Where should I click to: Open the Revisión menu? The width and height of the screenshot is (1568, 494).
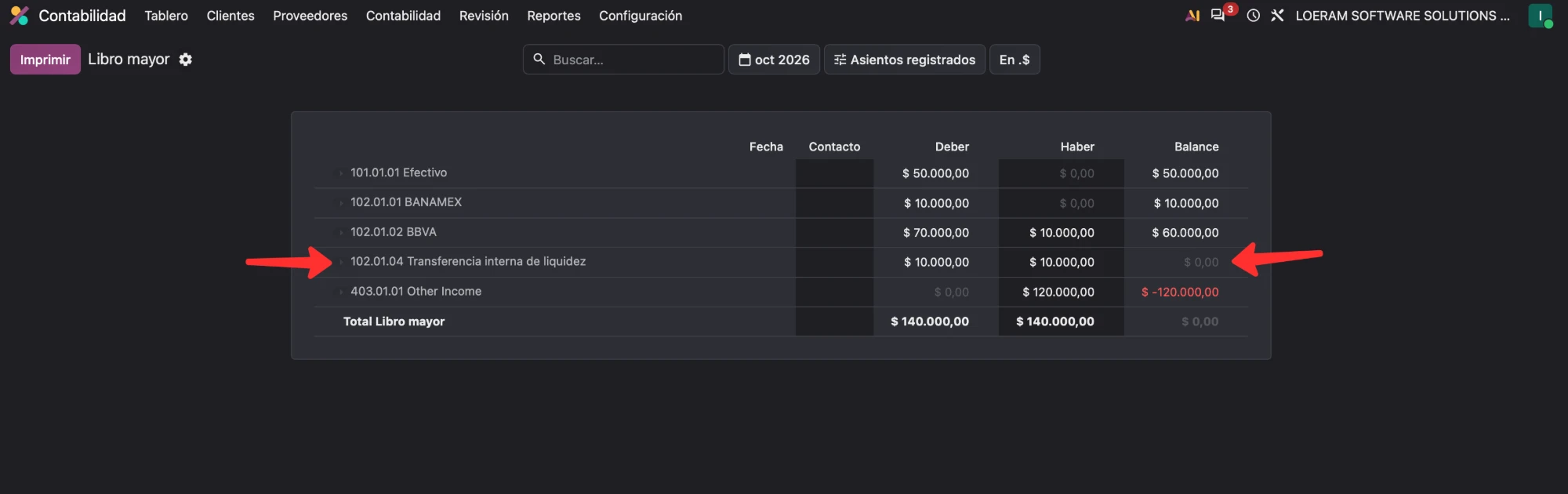point(484,16)
